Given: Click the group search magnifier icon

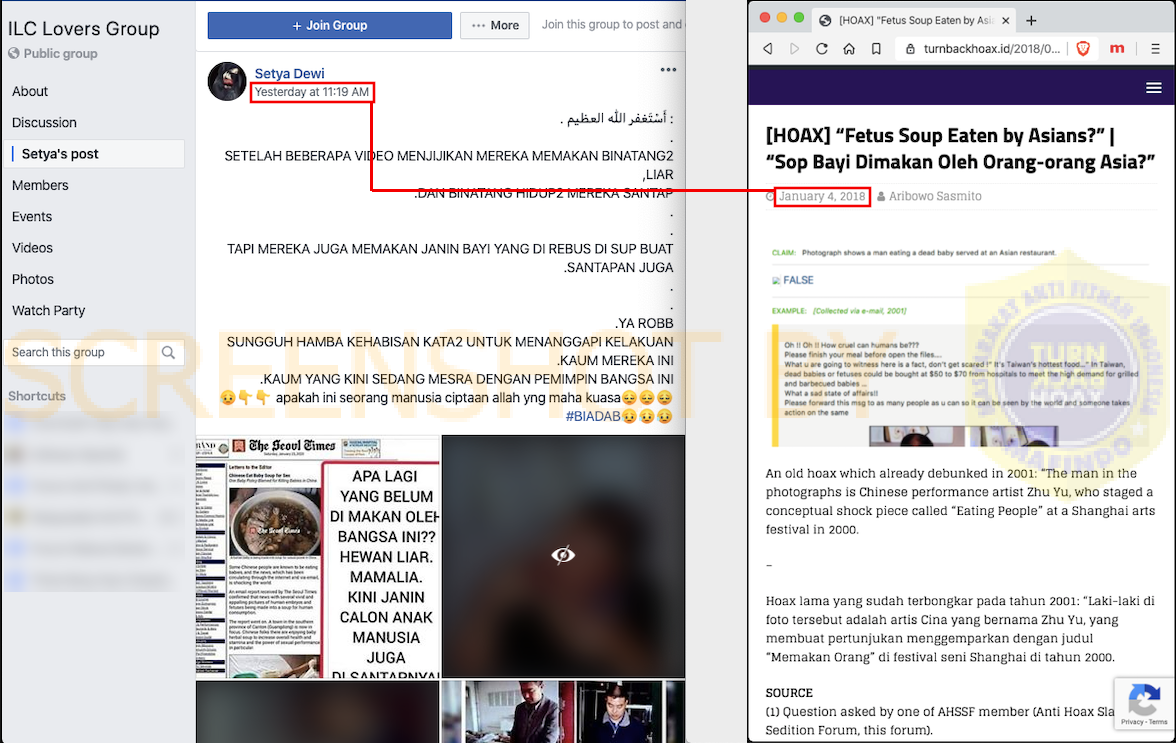Looking at the screenshot, I should (169, 352).
